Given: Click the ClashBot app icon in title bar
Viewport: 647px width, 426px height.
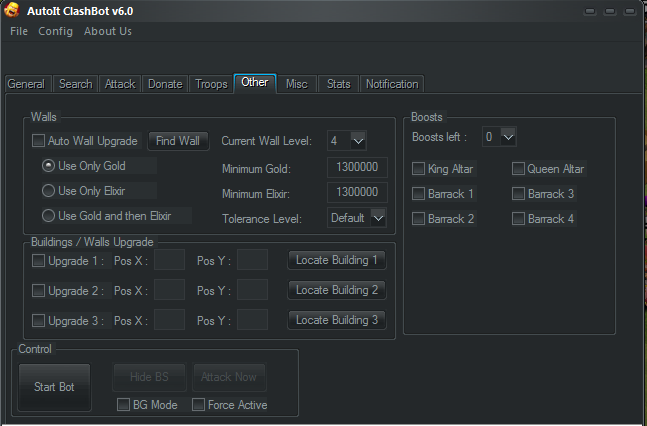Looking at the screenshot, I should point(11,10).
